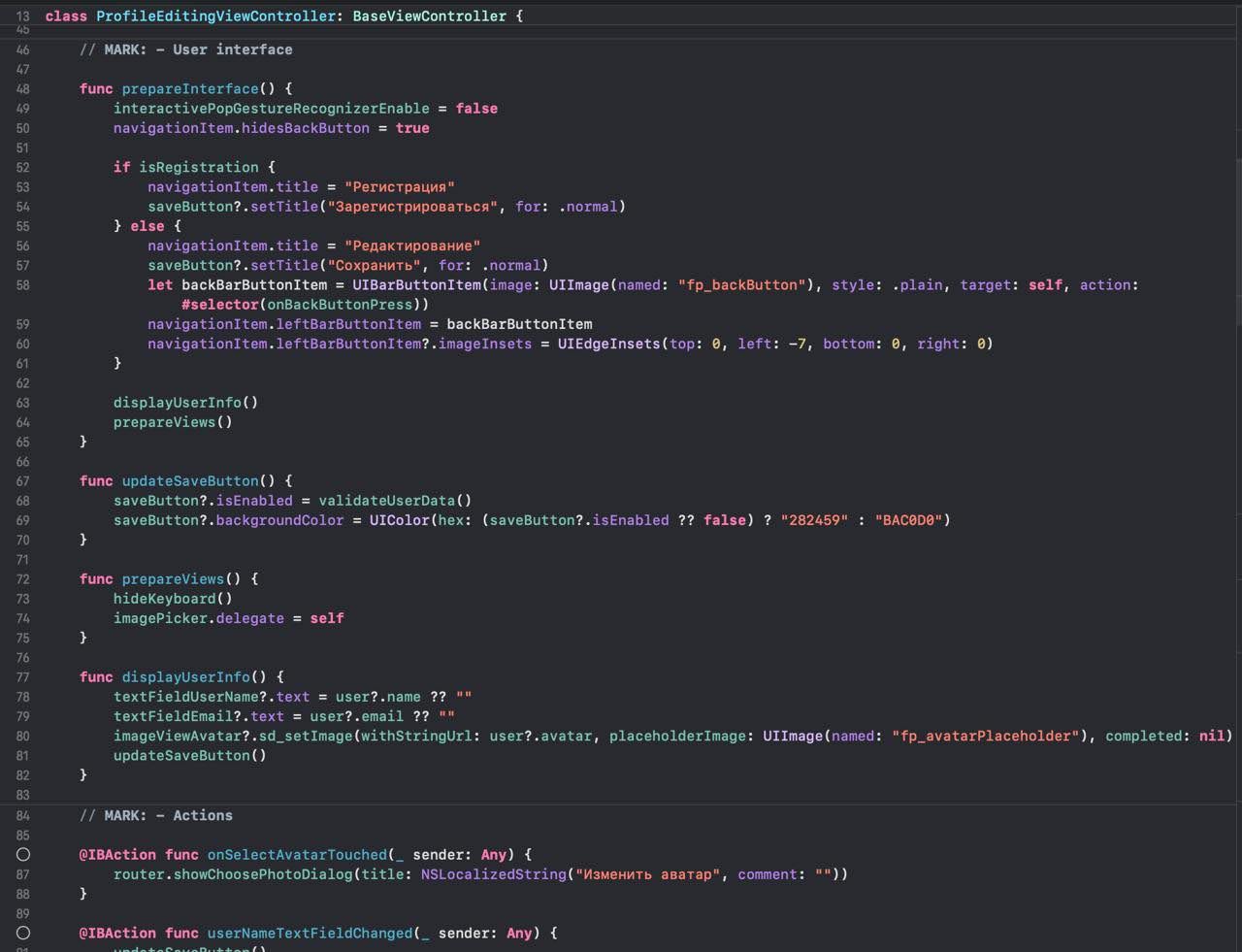Click the "282459" hex color string
This screenshot has height=952, width=1242.
[x=814, y=520]
